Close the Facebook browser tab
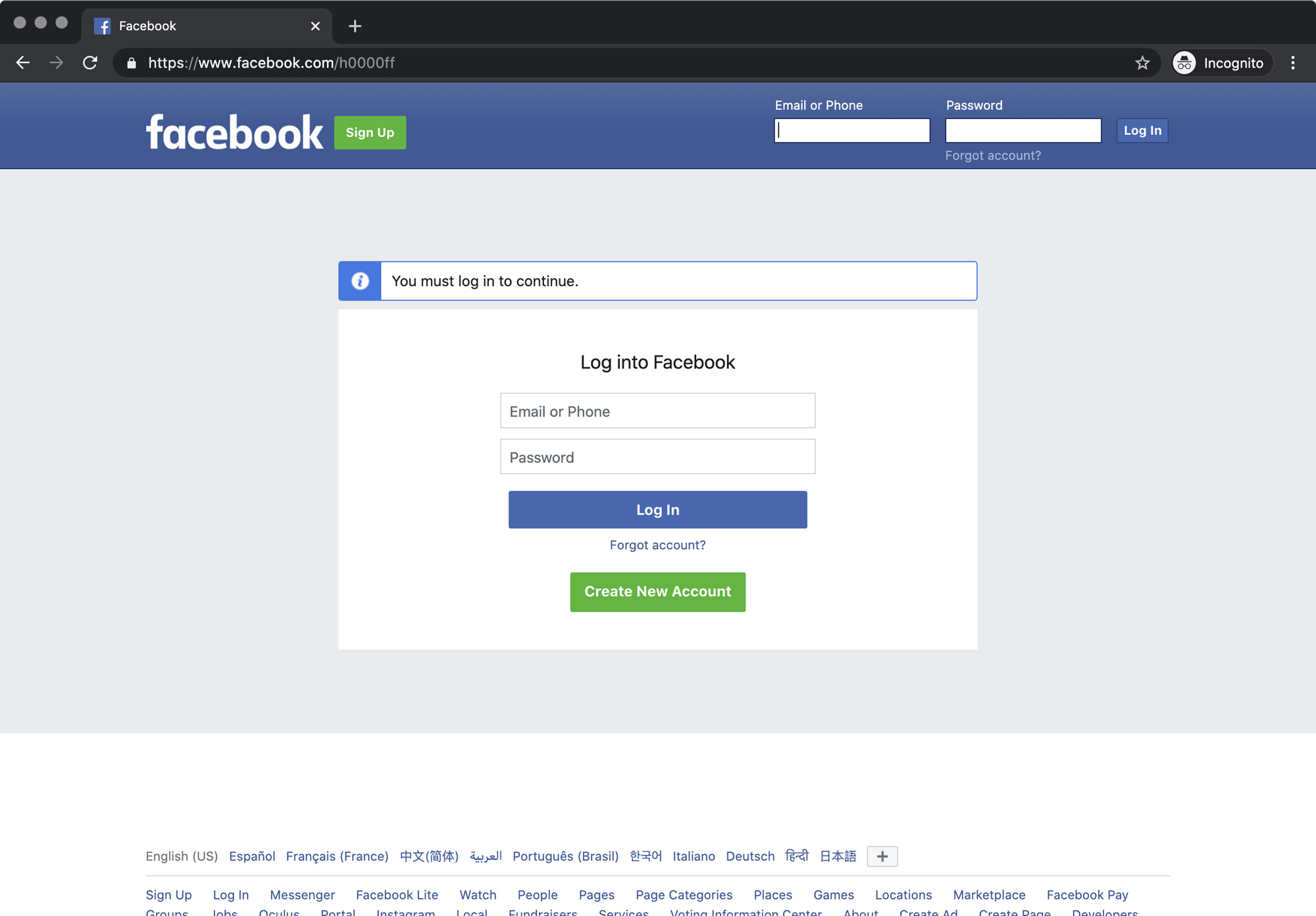 pos(315,26)
